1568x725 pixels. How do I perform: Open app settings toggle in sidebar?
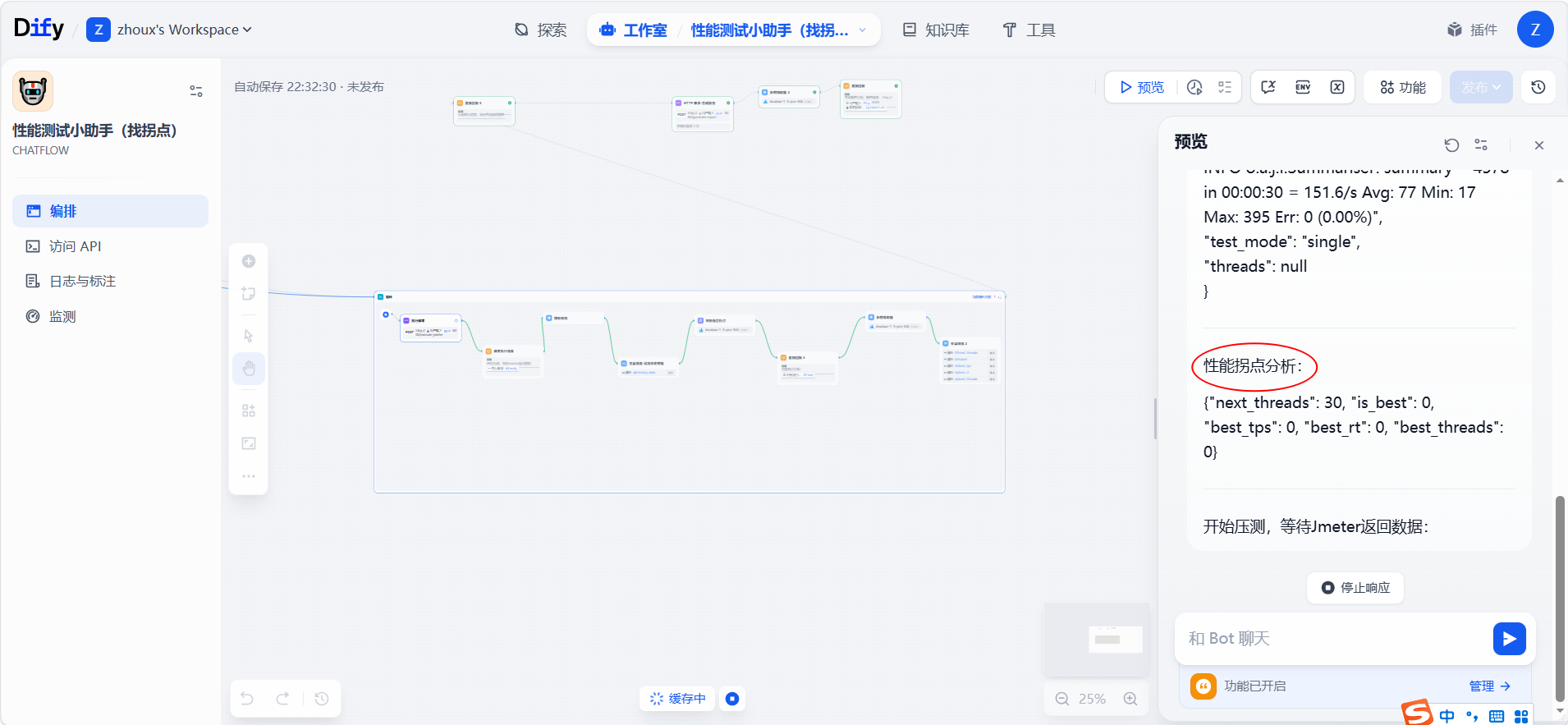pos(196,91)
